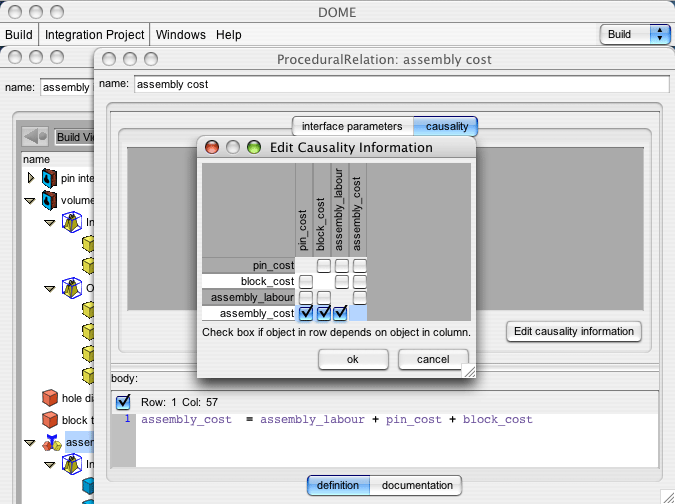The image size is (675, 504).
Task: Select highlighted assembly tree item
Action: click(x=79, y=442)
